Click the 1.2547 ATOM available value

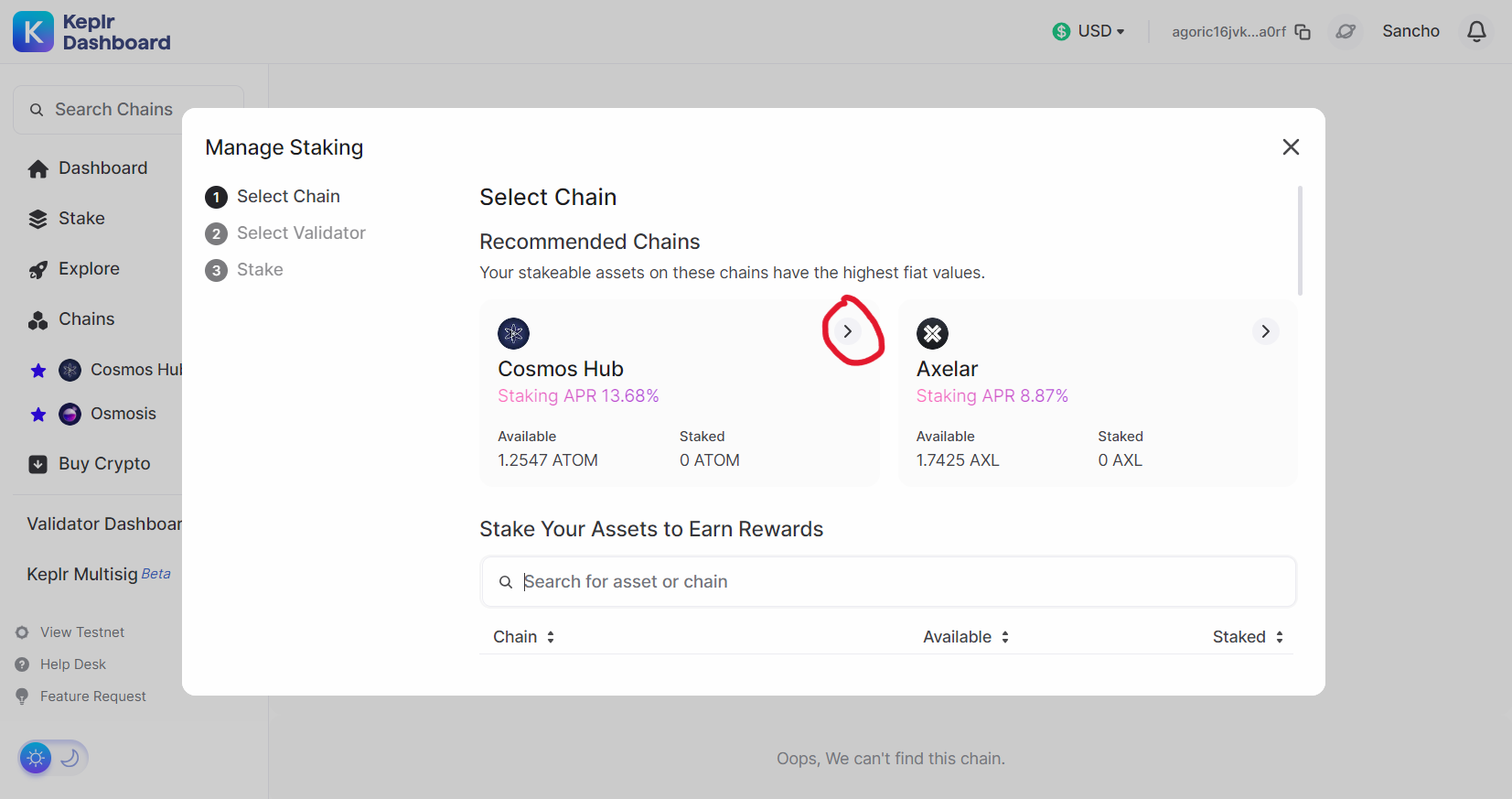pos(548,460)
